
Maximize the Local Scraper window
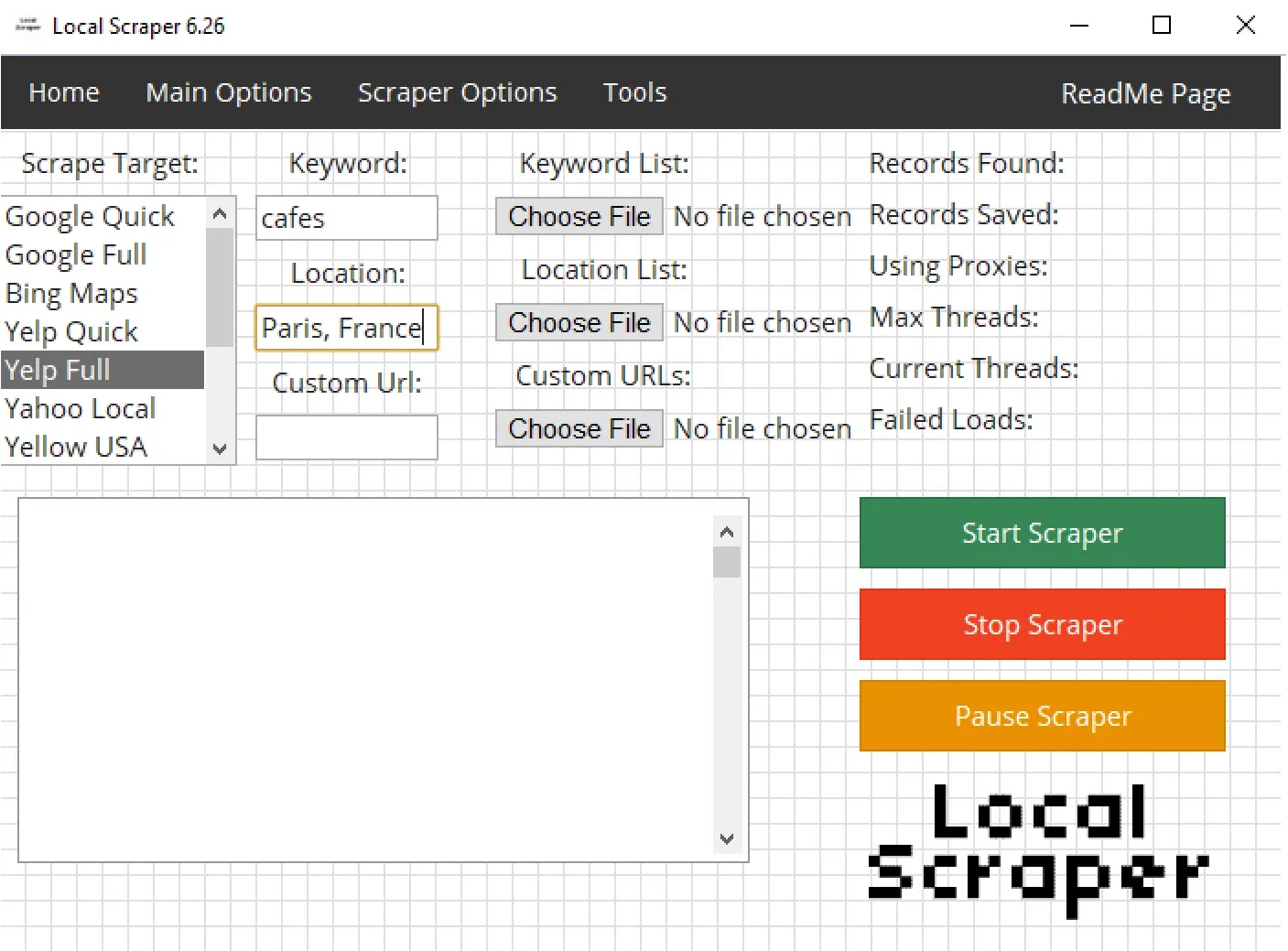pos(1162,26)
